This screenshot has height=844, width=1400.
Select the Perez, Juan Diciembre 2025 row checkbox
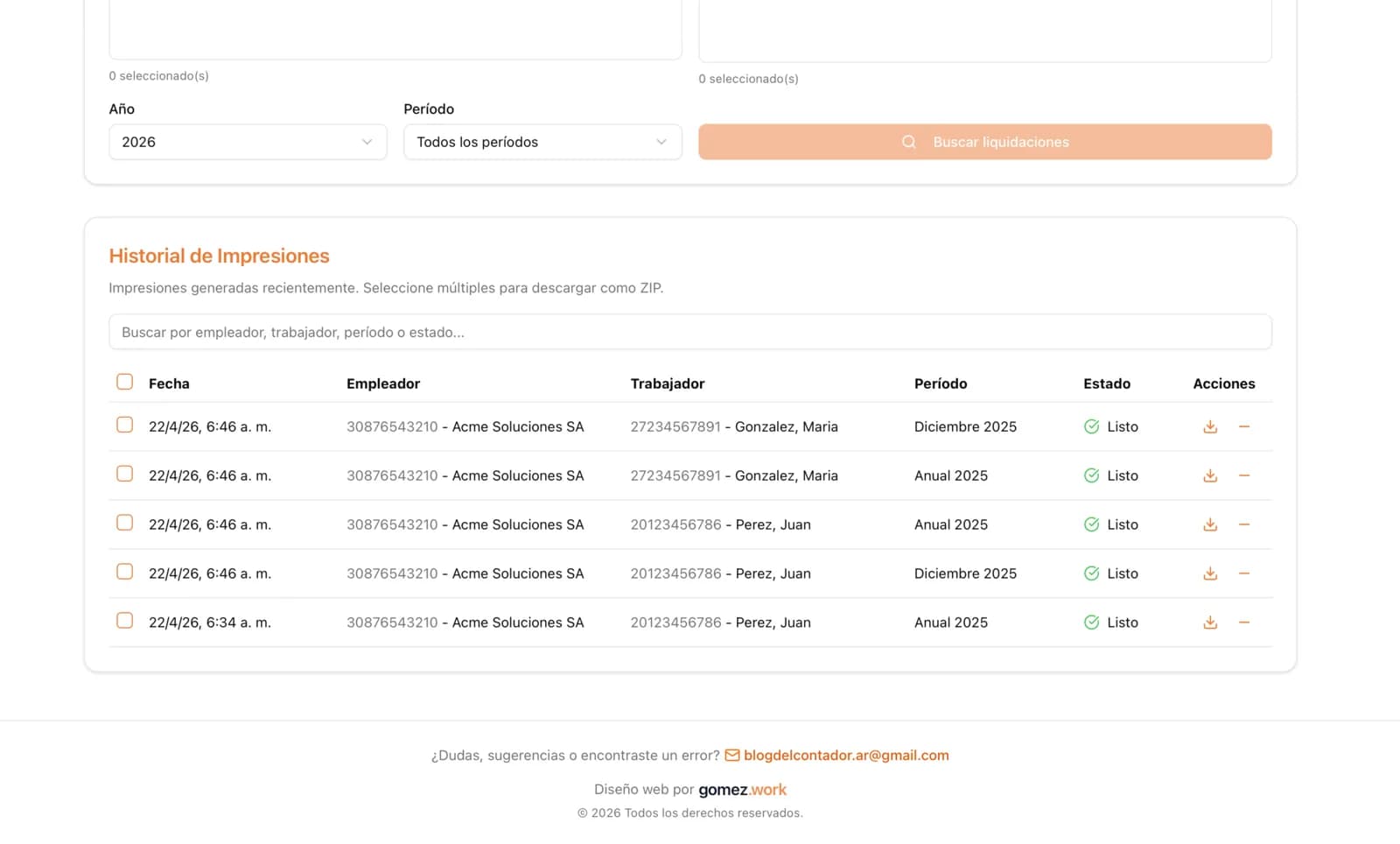point(125,572)
